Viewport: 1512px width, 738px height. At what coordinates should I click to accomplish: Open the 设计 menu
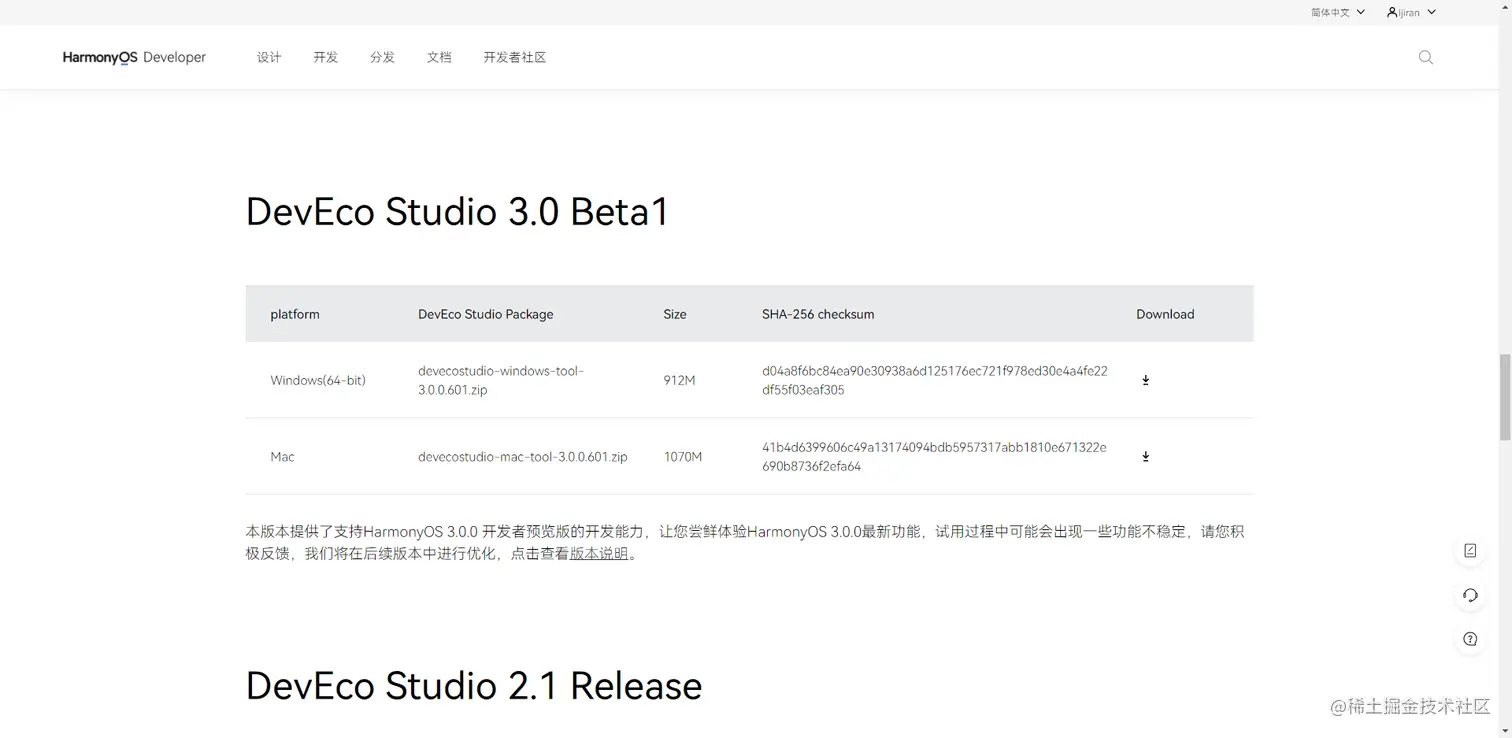(269, 57)
